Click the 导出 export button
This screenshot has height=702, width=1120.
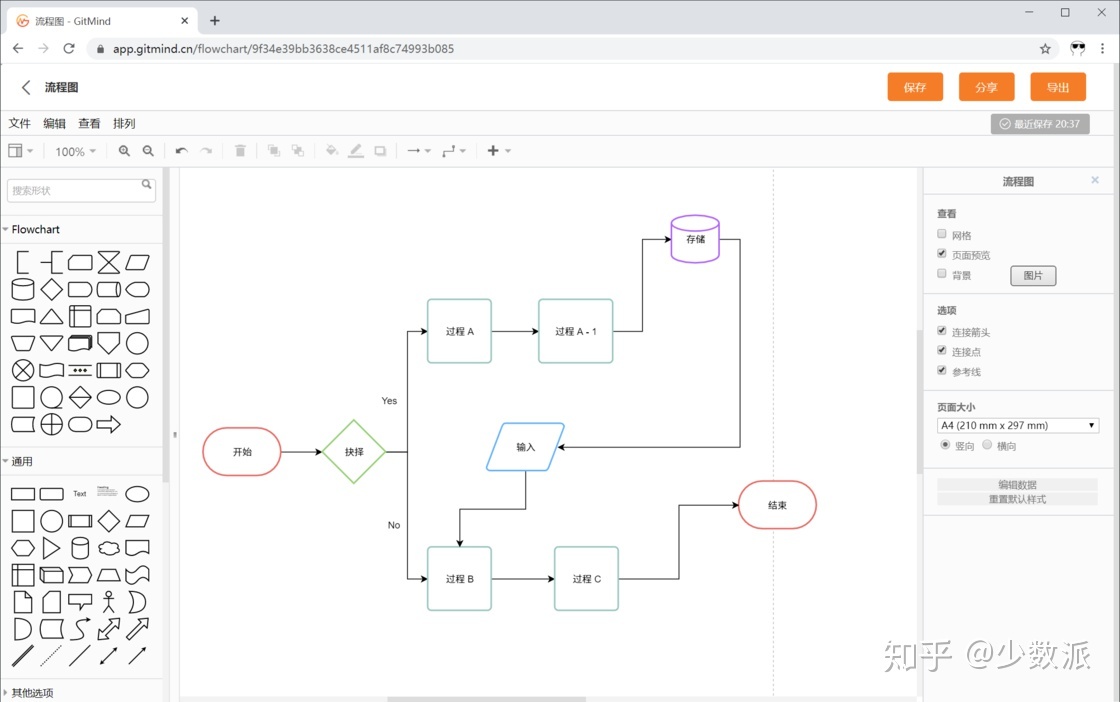[x=1058, y=87]
